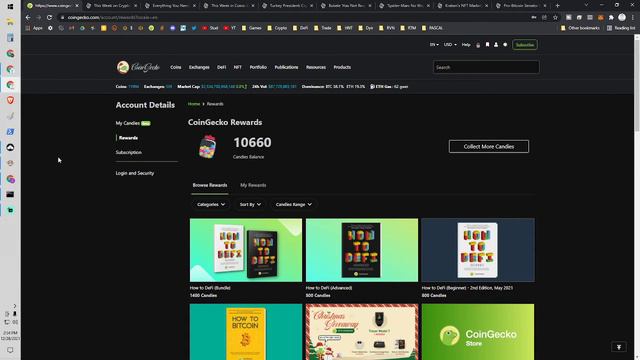Click the candy jar icon in top bar
Screen dimensions: 640x360
click(478, 45)
